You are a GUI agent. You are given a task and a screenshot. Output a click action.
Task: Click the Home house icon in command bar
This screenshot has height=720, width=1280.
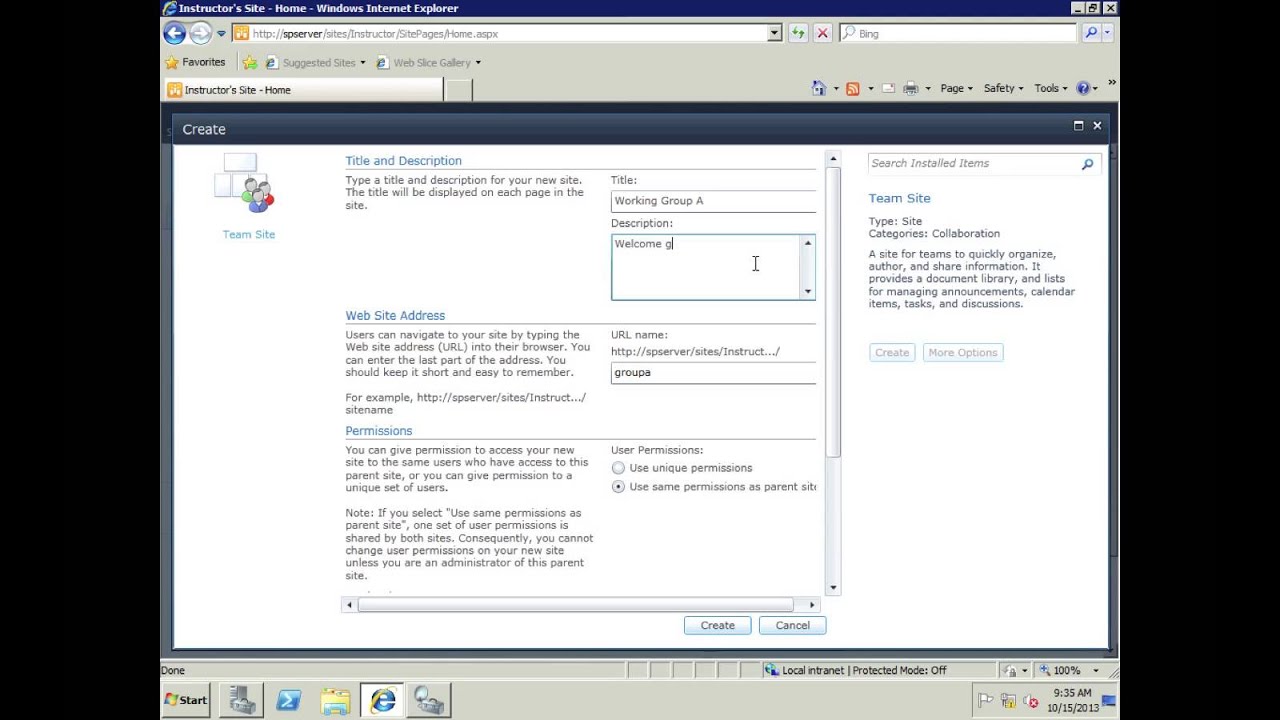pos(819,88)
